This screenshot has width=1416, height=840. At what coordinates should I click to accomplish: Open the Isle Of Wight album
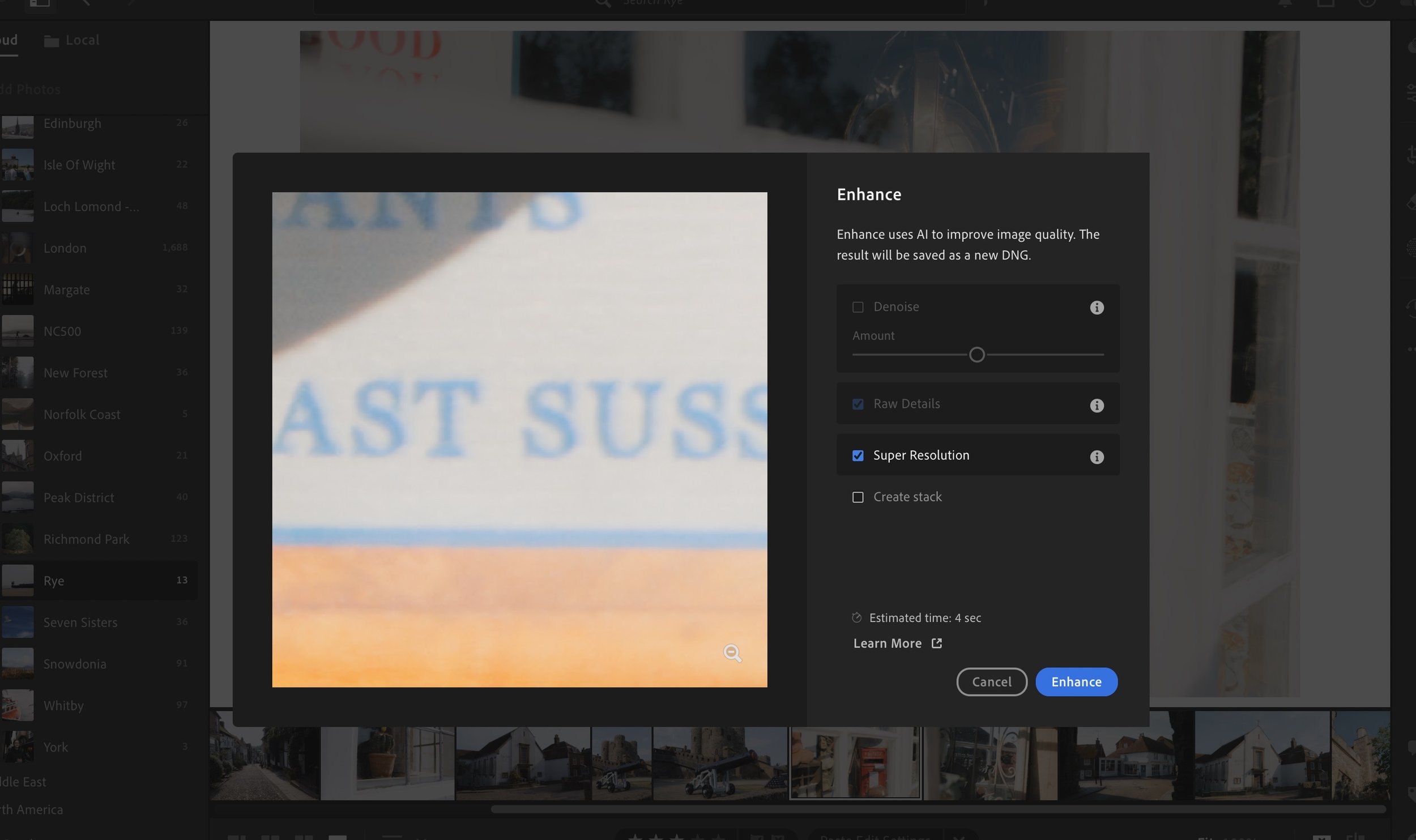coord(99,165)
